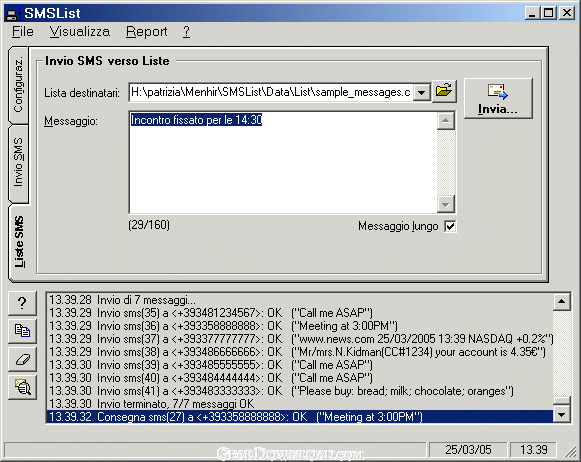Clear the log with the eraser icon

pos(22,359)
